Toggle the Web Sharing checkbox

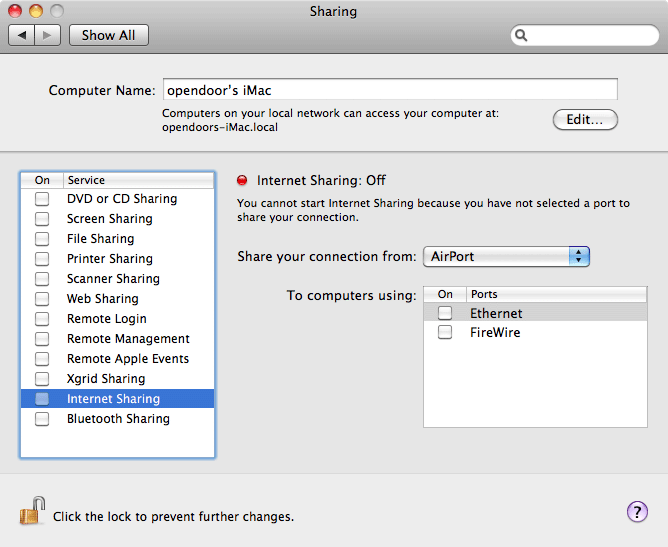click(x=42, y=299)
